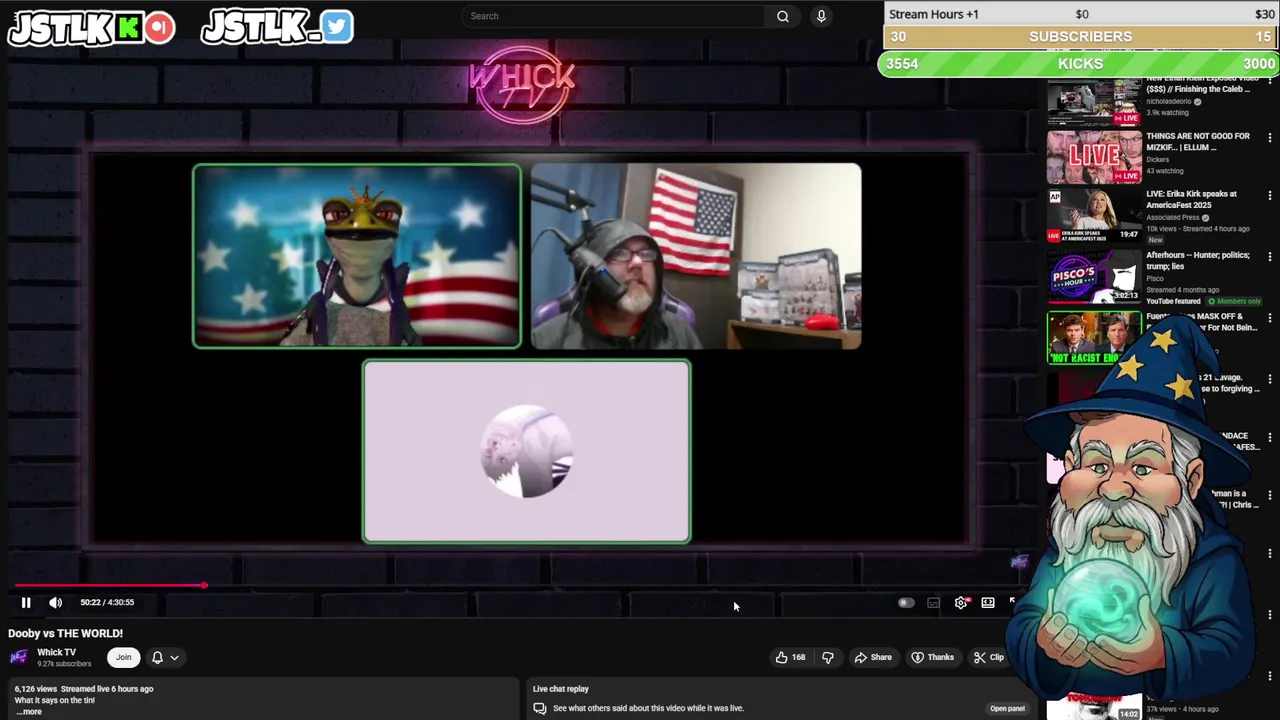Mute the video volume
The height and width of the screenshot is (720, 1280).
pos(55,602)
